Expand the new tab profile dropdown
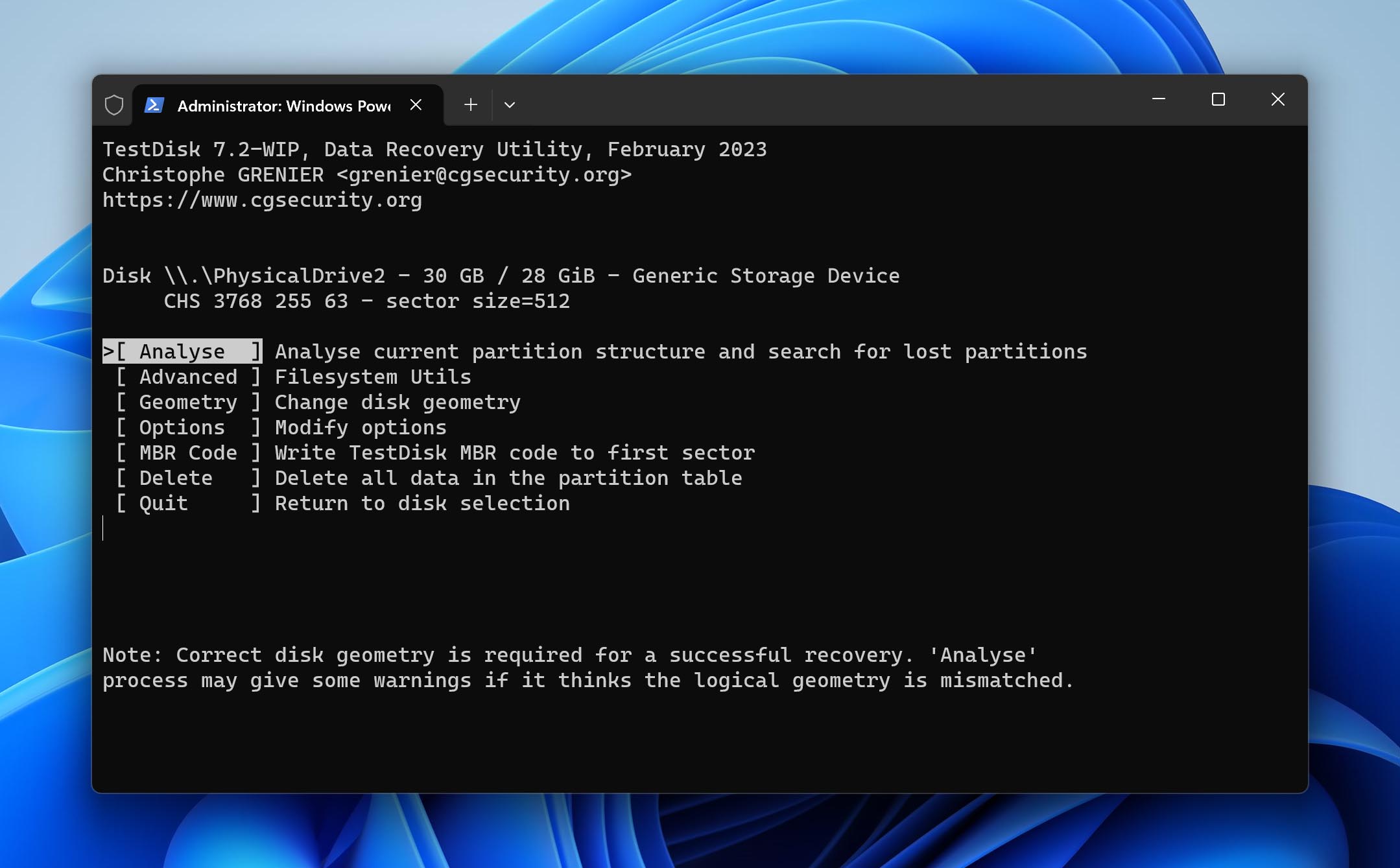The image size is (1400, 868). pos(510,105)
